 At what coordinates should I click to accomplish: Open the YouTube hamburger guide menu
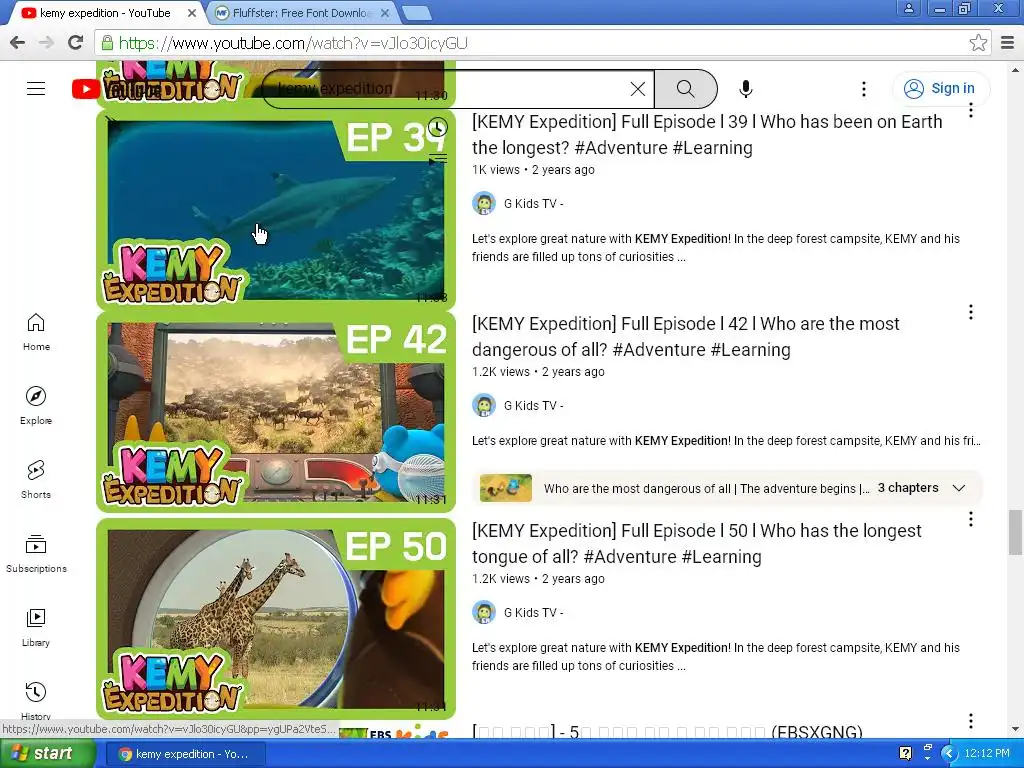click(x=36, y=89)
